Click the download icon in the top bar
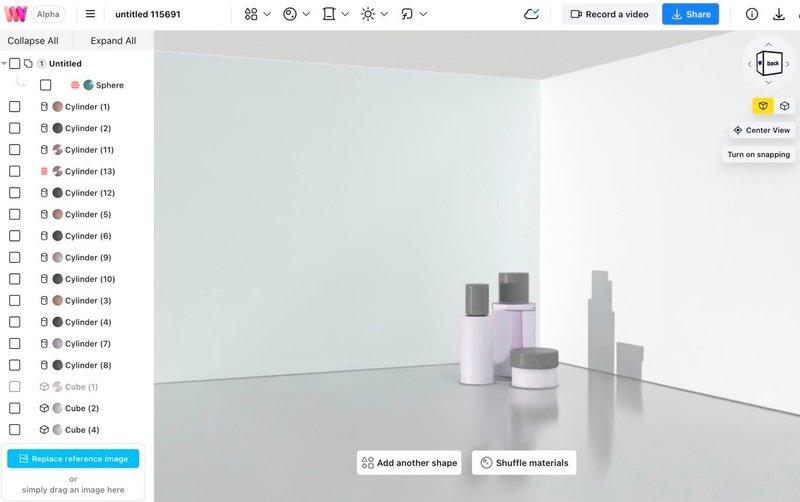This screenshot has width=800, height=502. point(779,14)
